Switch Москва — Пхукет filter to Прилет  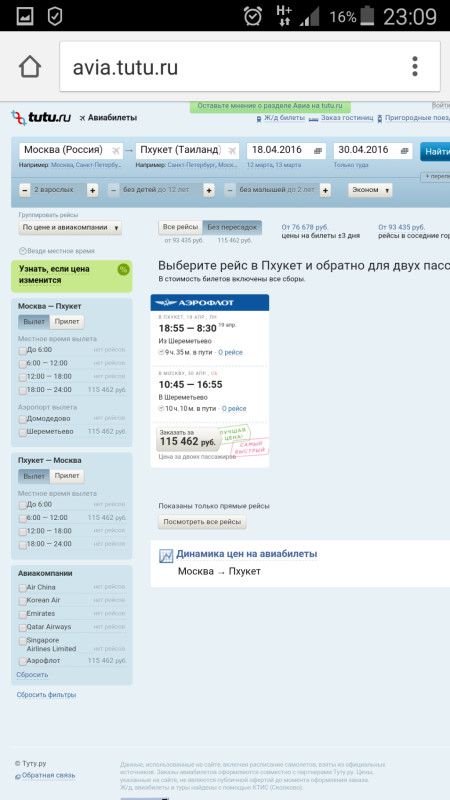click(x=67, y=322)
